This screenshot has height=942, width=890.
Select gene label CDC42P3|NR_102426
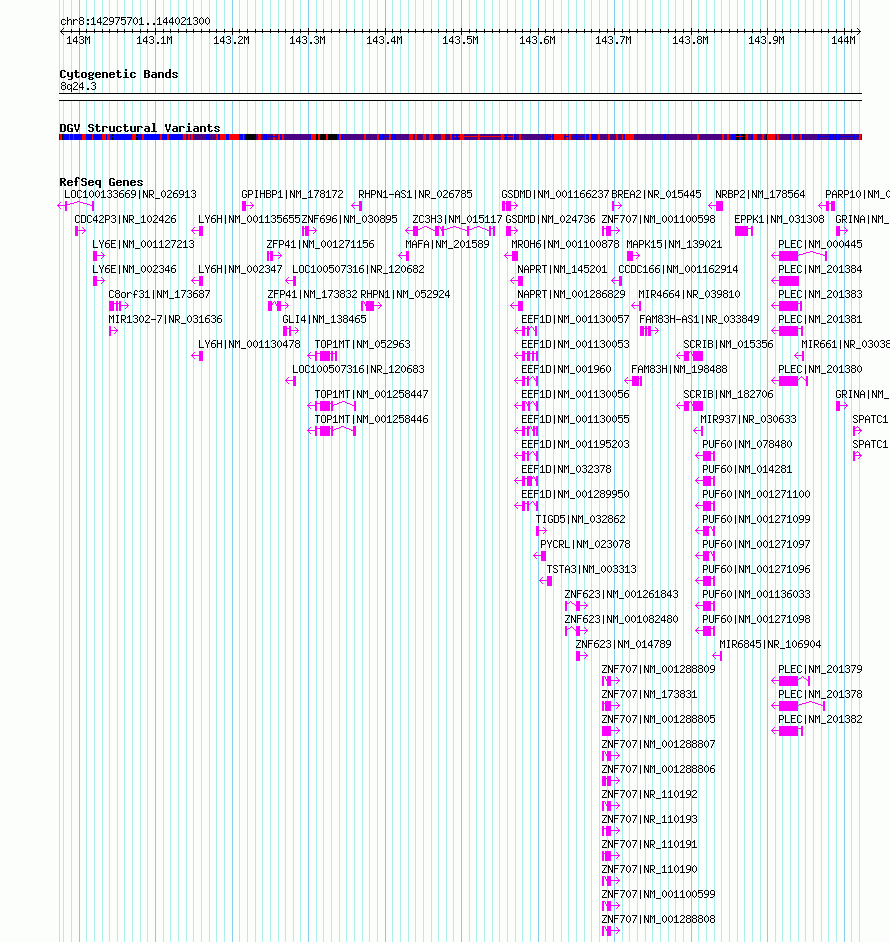click(x=125, y=219)
